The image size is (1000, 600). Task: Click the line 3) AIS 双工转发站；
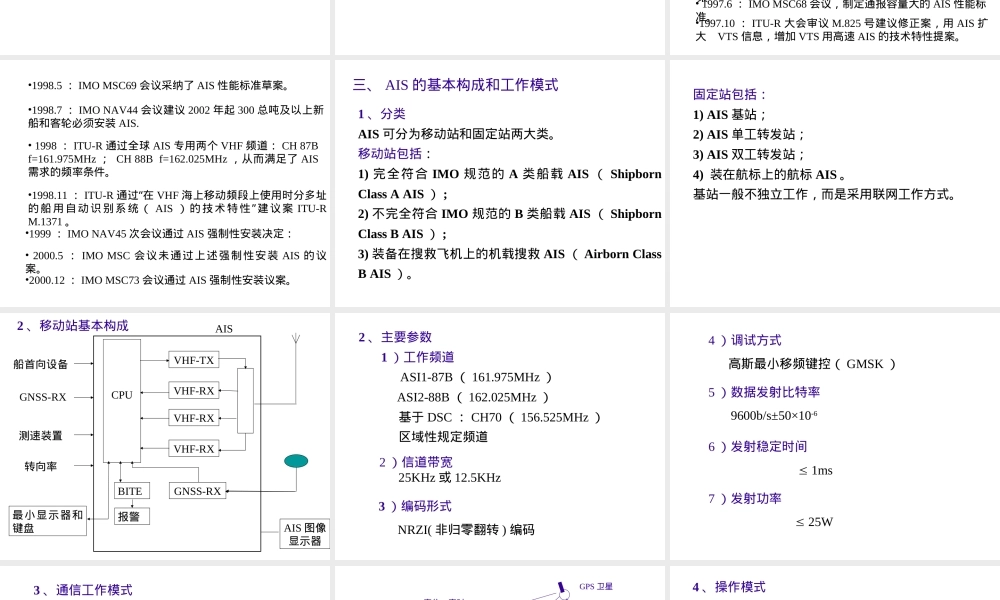click(x=750, y=154)
